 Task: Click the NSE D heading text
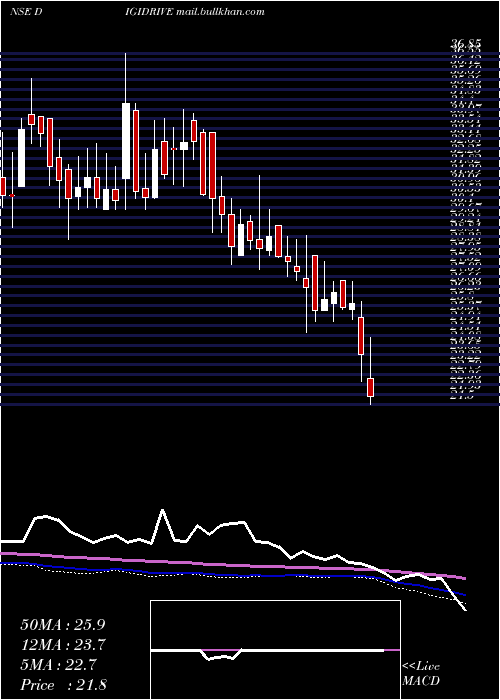25,12
